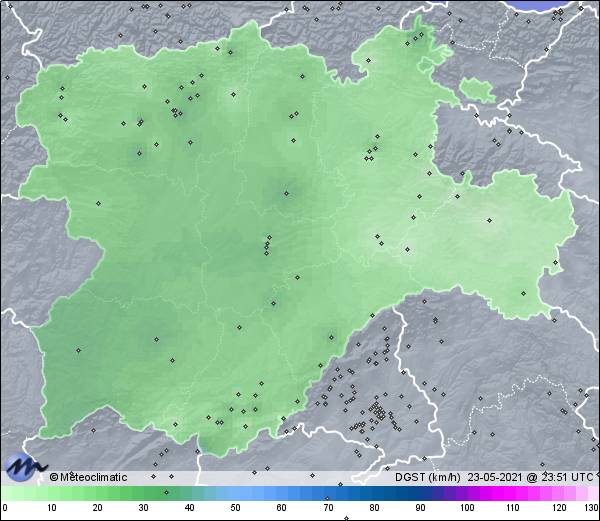Click scale value 0

click(5, 508)
